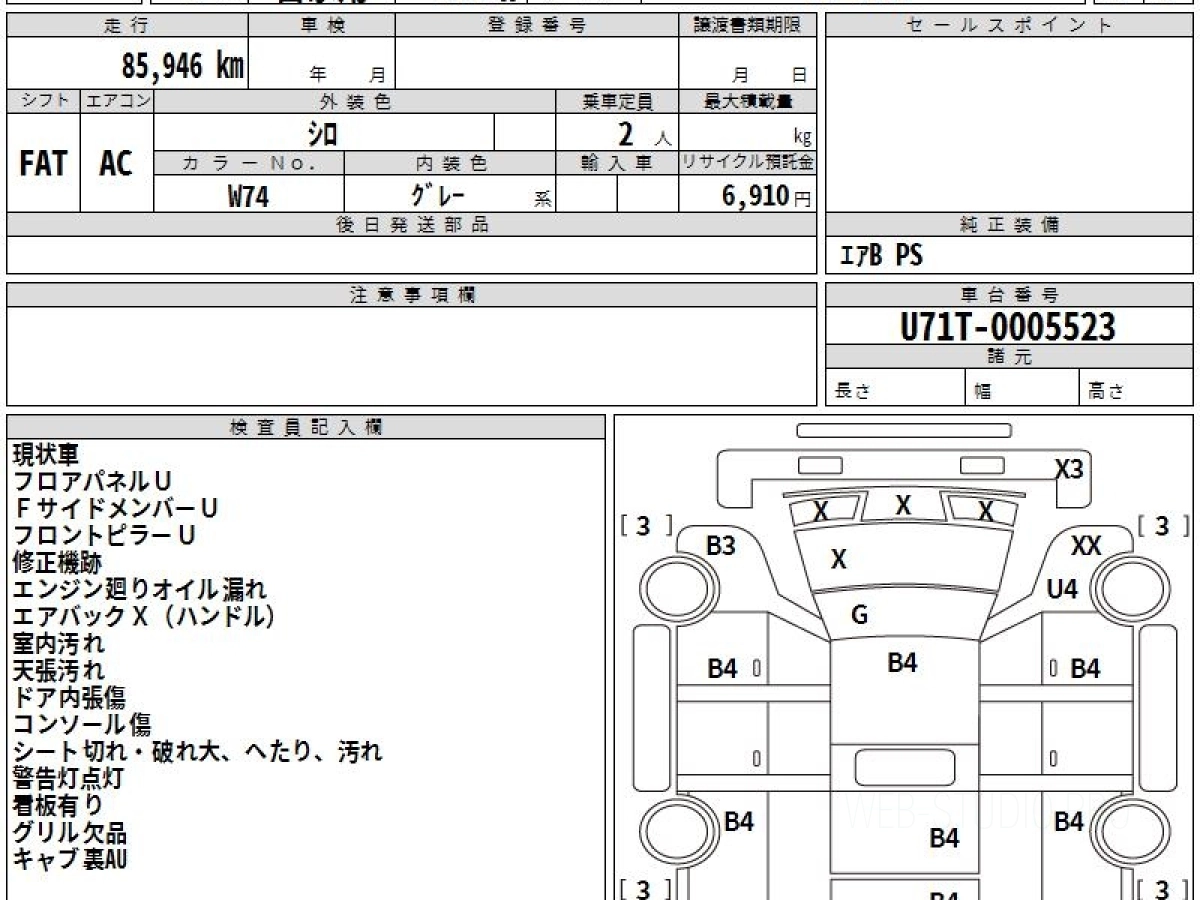The width and height of the screenshot is (1200, 900).
Task: Select the recycle deposit 6,910円
Action: tap(766, 196)
